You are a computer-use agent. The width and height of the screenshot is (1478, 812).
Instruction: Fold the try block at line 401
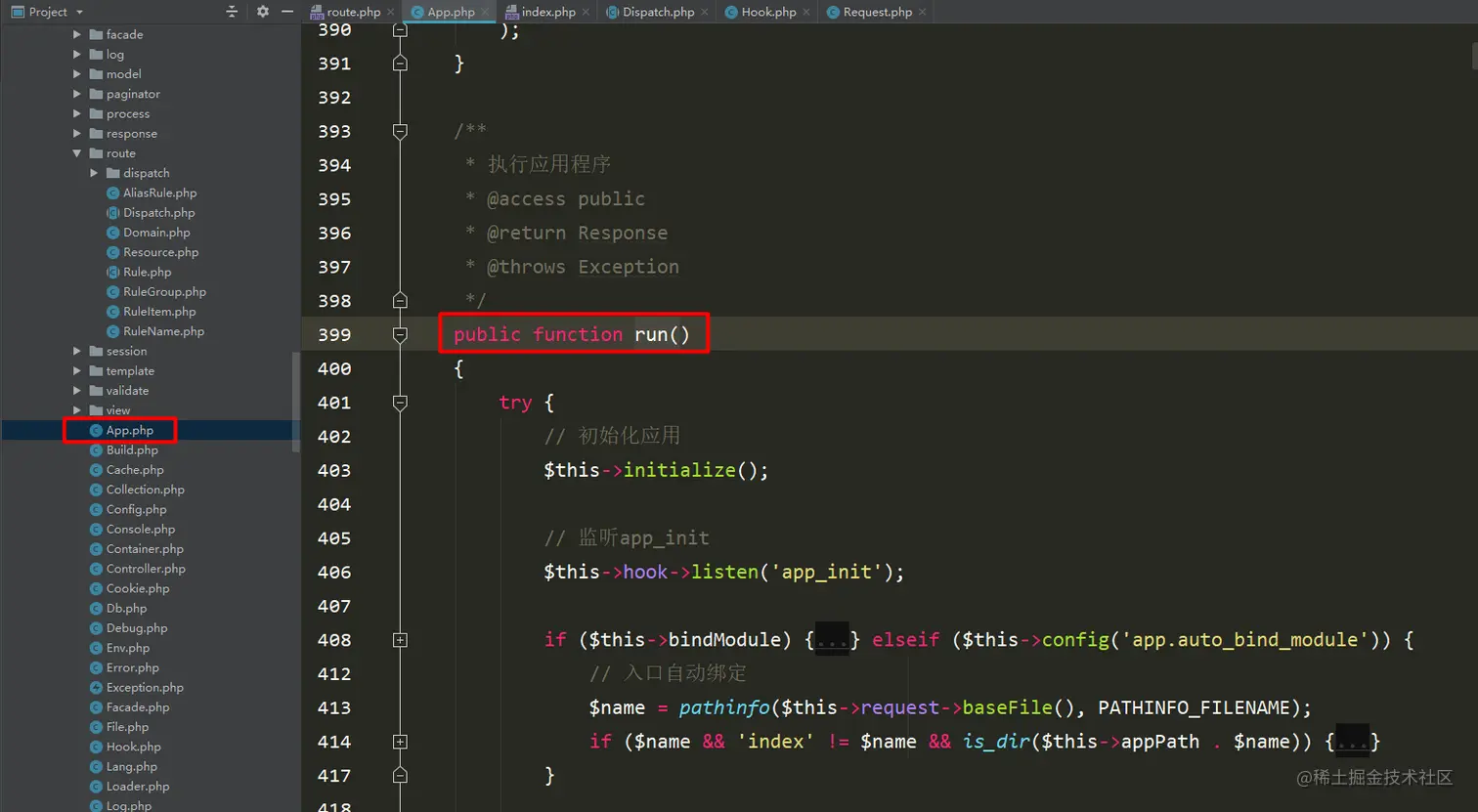click(400, 402)
